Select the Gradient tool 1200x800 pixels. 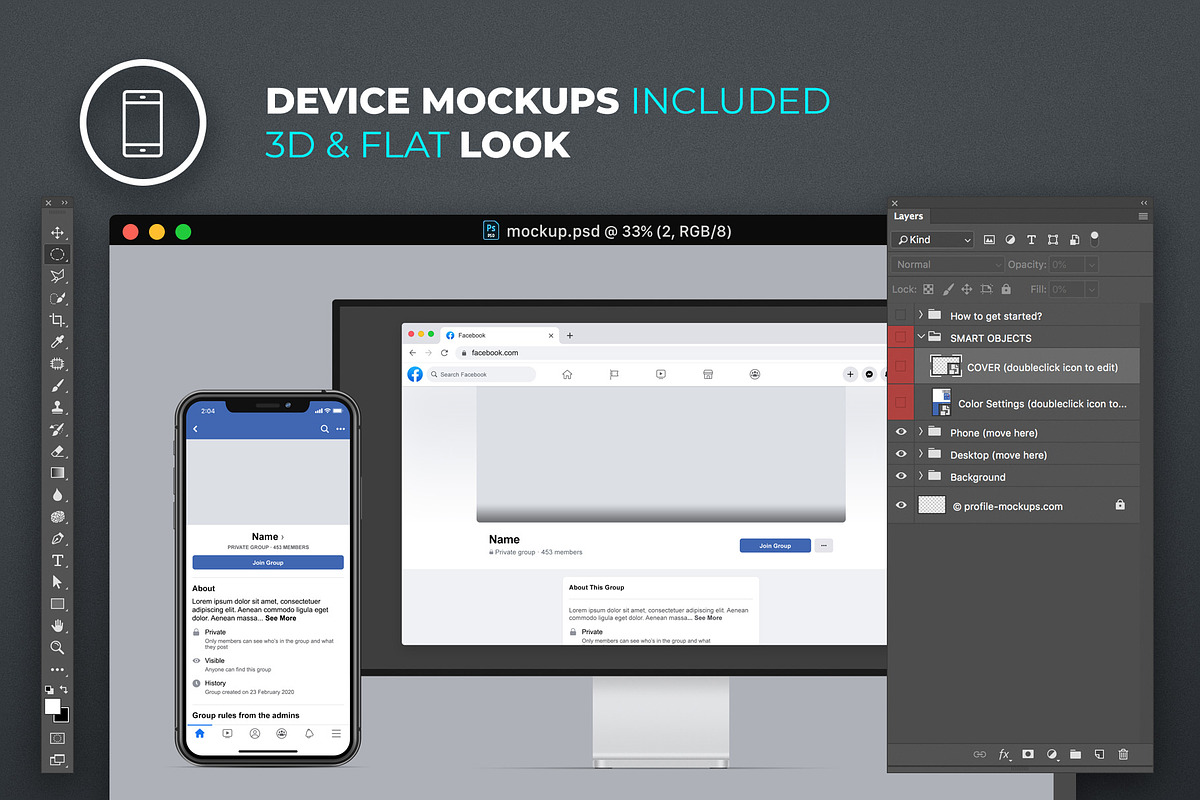coord(57,473)
